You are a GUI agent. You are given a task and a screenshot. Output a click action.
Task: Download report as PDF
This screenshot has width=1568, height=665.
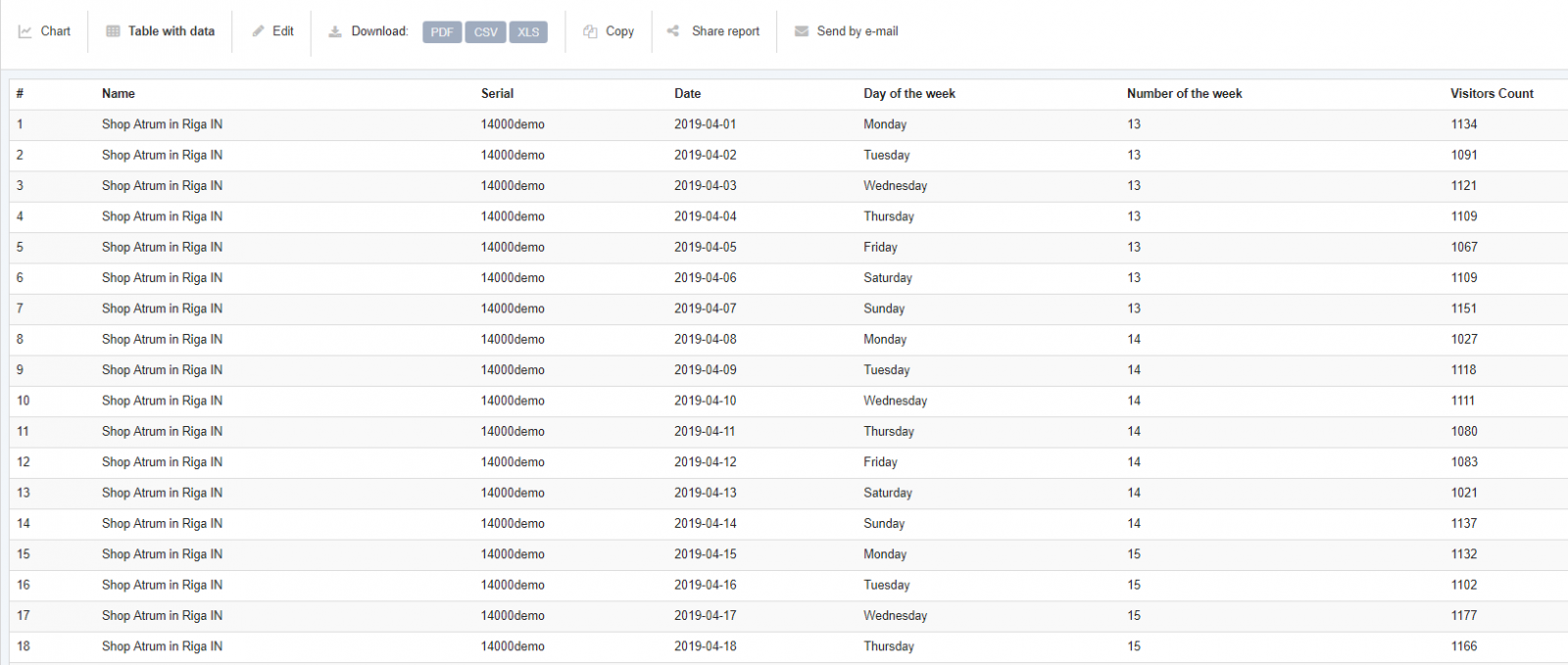point(442,32)
